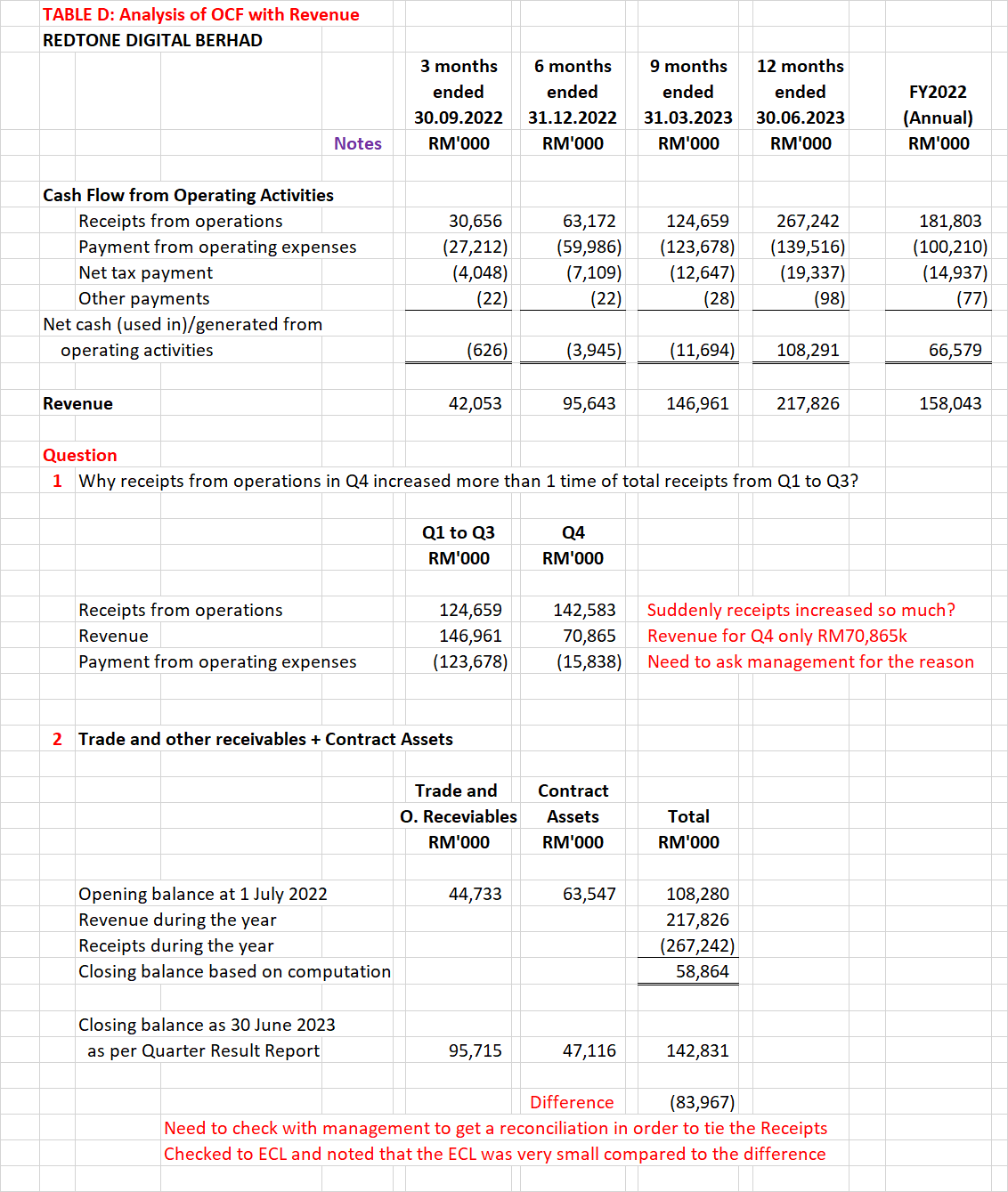Viewport: 1008px width, 1192px height.
Task: Select the '(Annual)' header cell
Action: click(x=938, y=118)
